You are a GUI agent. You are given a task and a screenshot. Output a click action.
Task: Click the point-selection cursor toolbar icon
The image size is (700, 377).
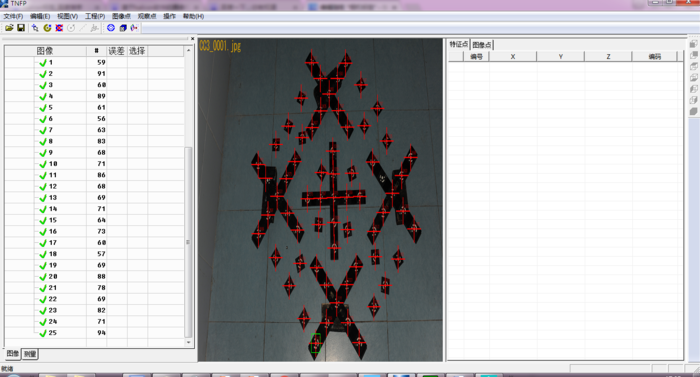pyautogui.click(x=35, y=28)
